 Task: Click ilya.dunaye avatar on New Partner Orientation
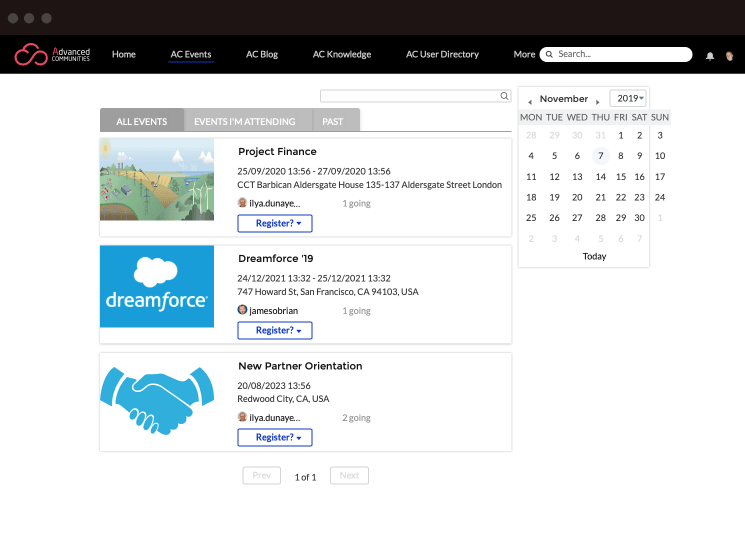click(x=242, y=417)
